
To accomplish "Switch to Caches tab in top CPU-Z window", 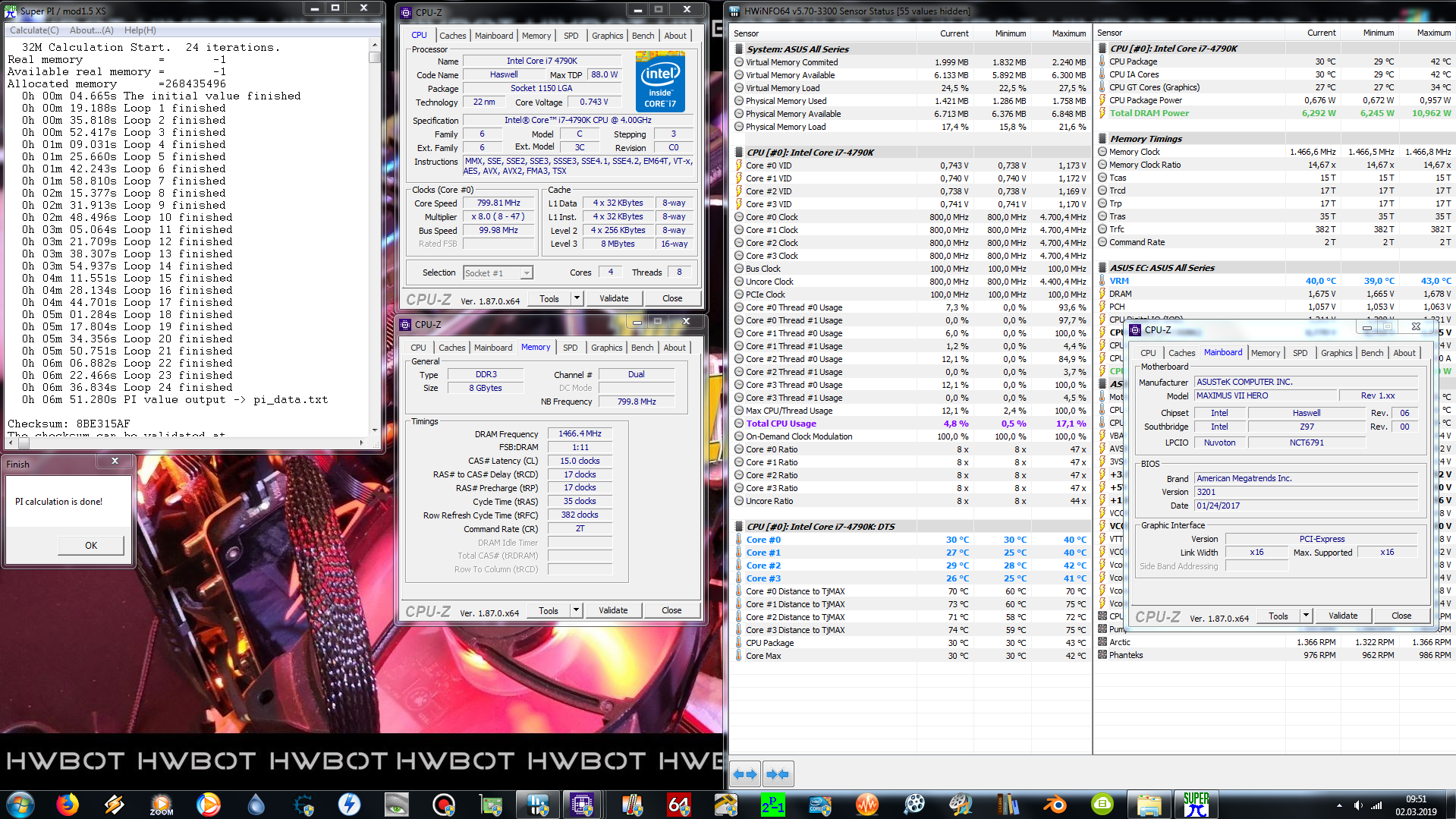I will coord(453,36).
